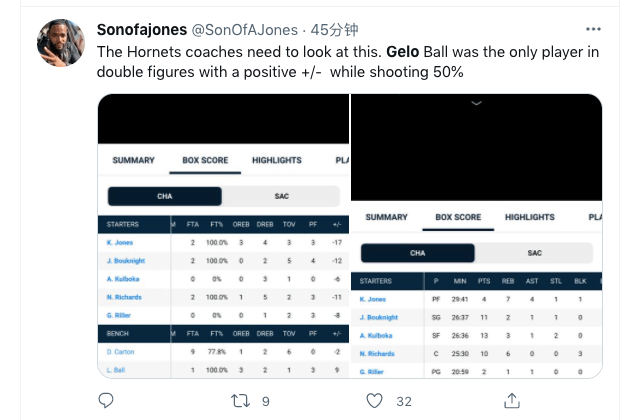Open Sonofajones profile avatar picture
Viewport: 620px width, 420px height.
pos(61,43)
